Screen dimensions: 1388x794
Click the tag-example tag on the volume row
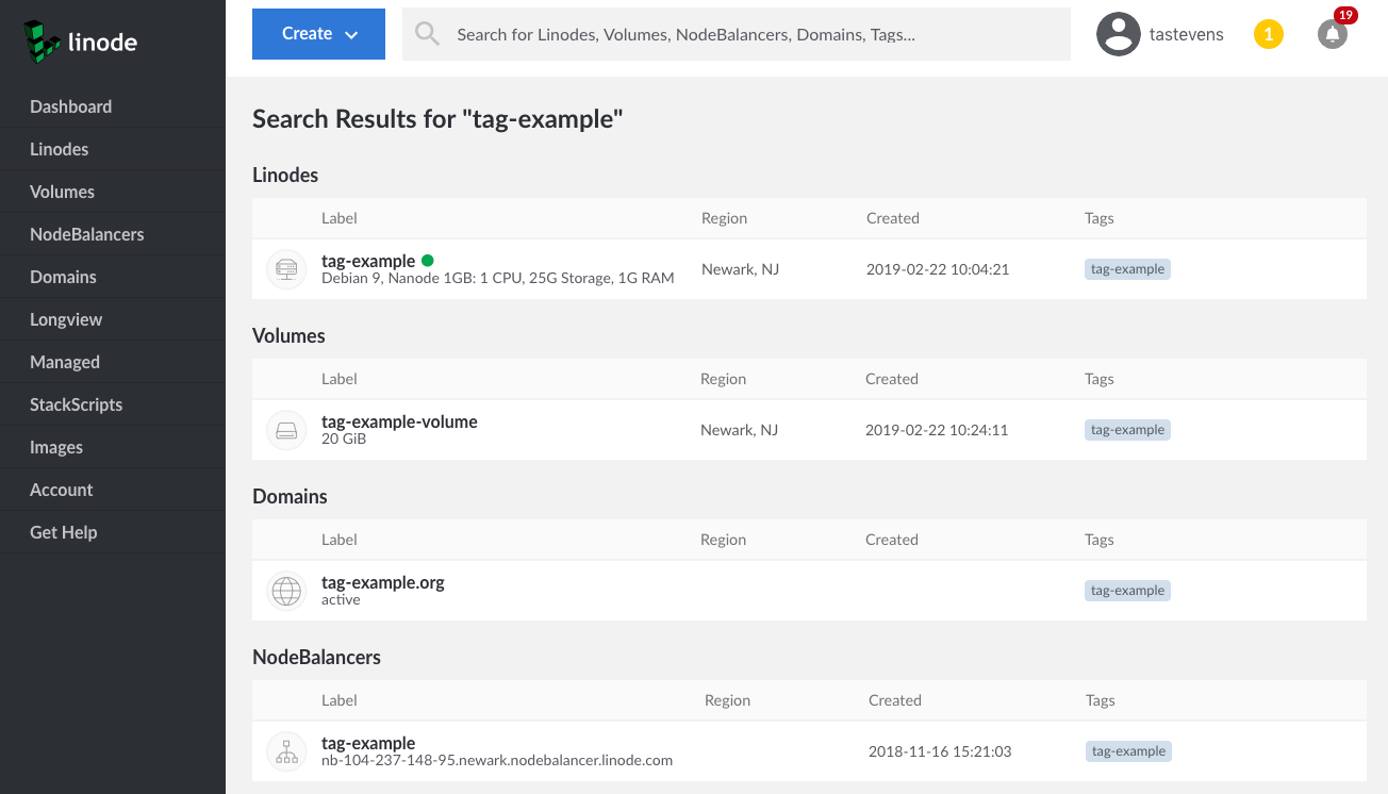tap(1127, 429)
